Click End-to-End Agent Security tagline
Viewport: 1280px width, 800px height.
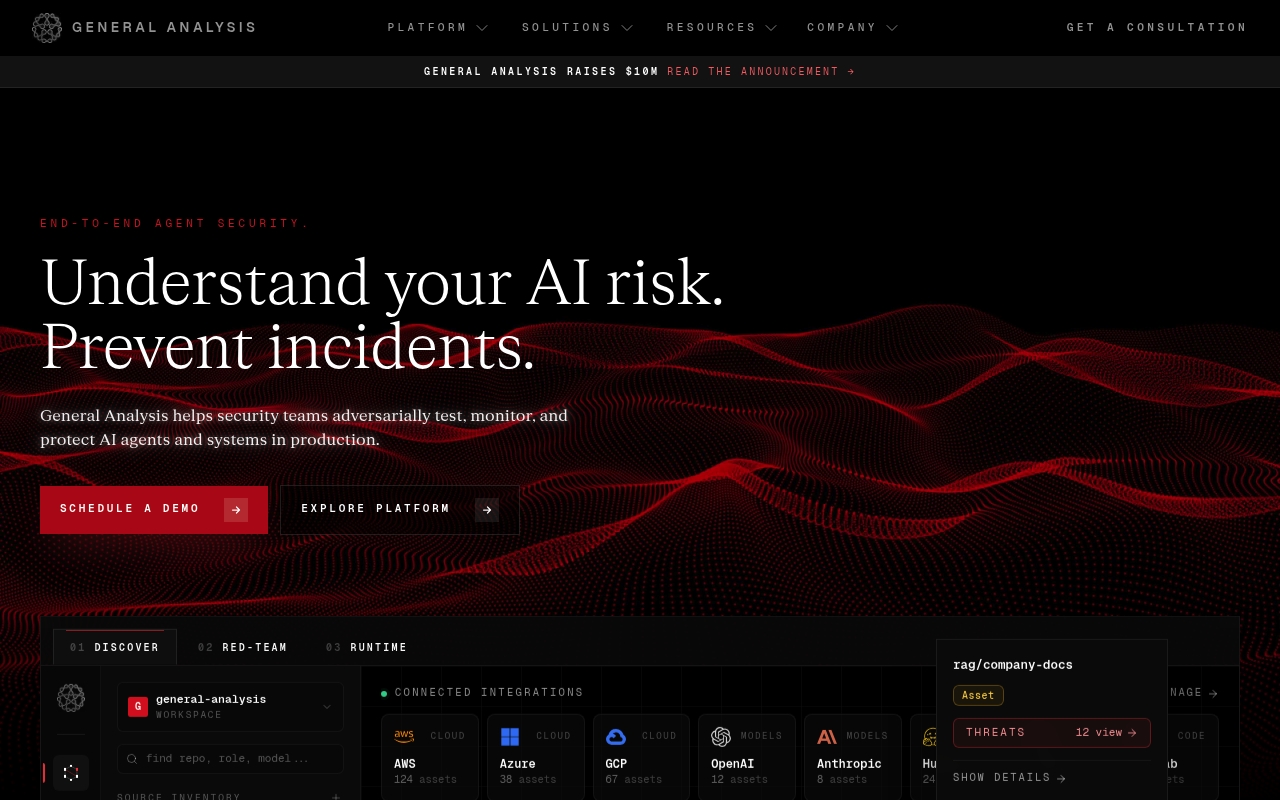175,224
